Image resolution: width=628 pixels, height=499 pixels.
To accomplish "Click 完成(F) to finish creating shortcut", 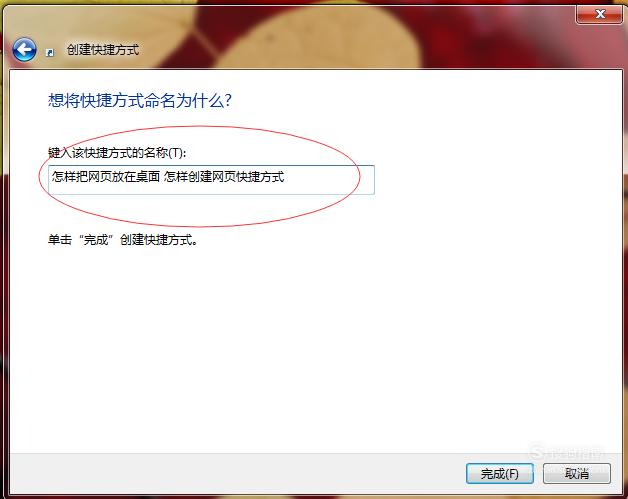I will click(499, 474).
